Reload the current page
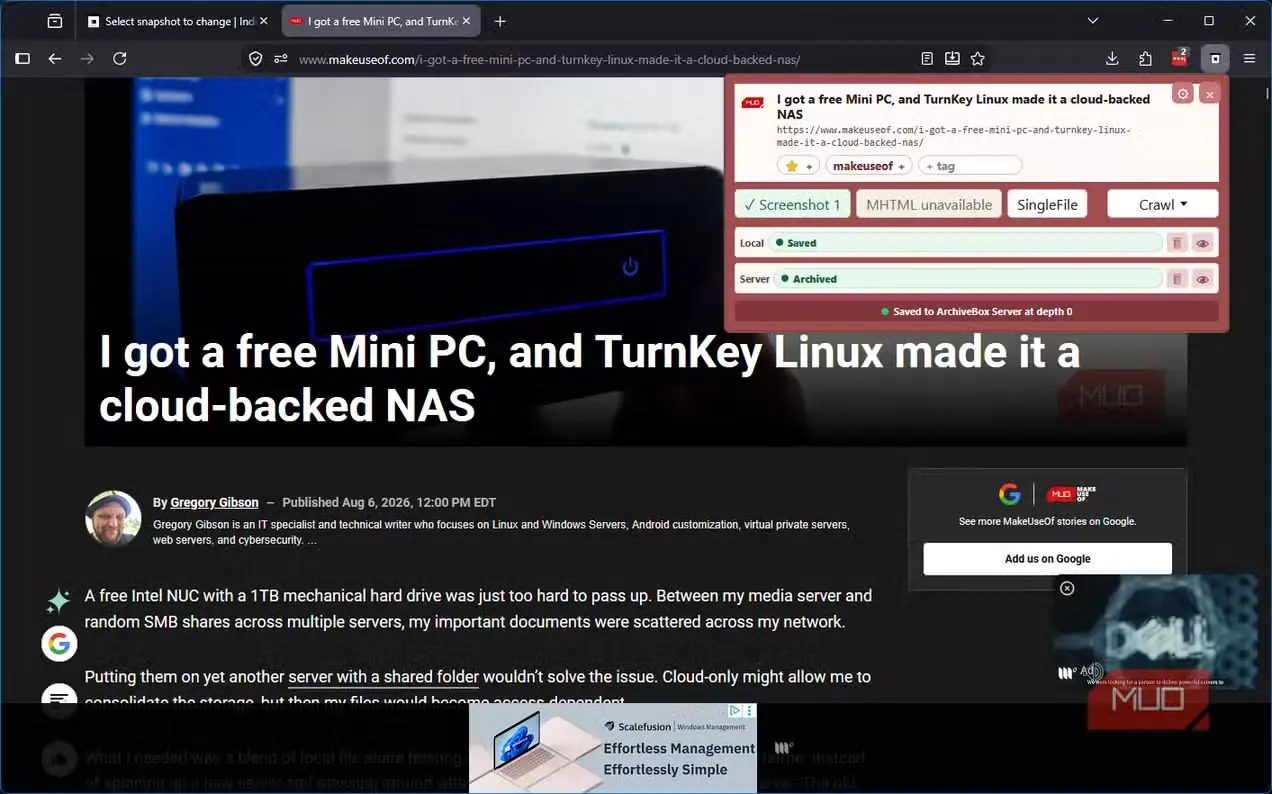 point(120,59)
